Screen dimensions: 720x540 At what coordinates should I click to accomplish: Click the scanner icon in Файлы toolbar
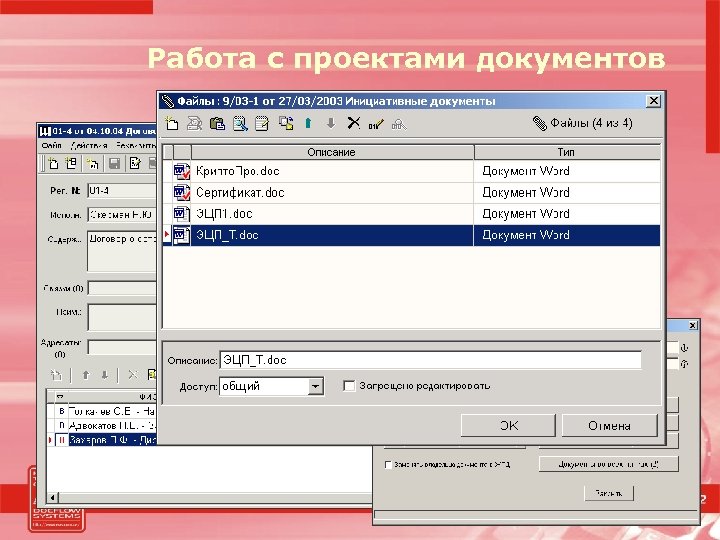pyautogui.click(x=194, y=124)
